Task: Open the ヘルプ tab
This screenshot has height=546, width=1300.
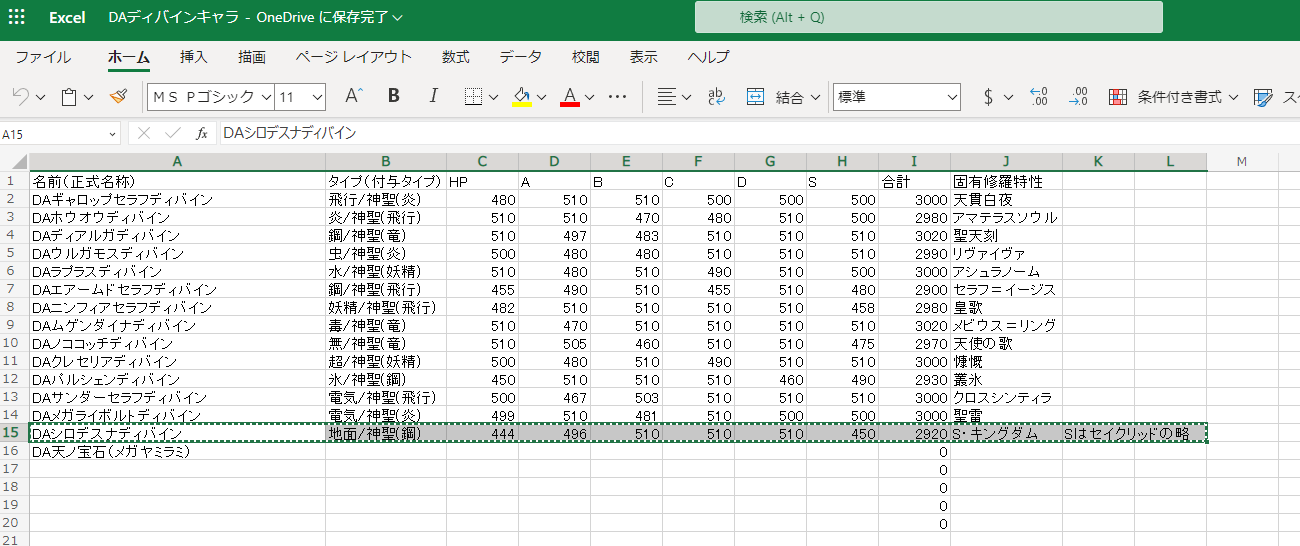Action: click(708, 57)
